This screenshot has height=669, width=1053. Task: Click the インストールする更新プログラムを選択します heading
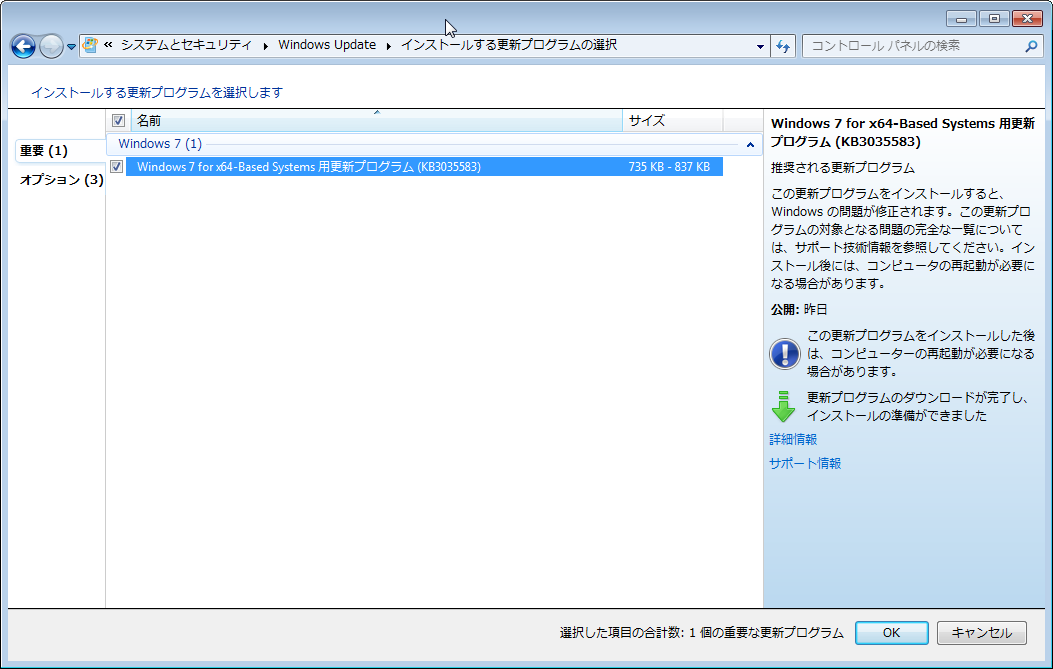(157, 93)
